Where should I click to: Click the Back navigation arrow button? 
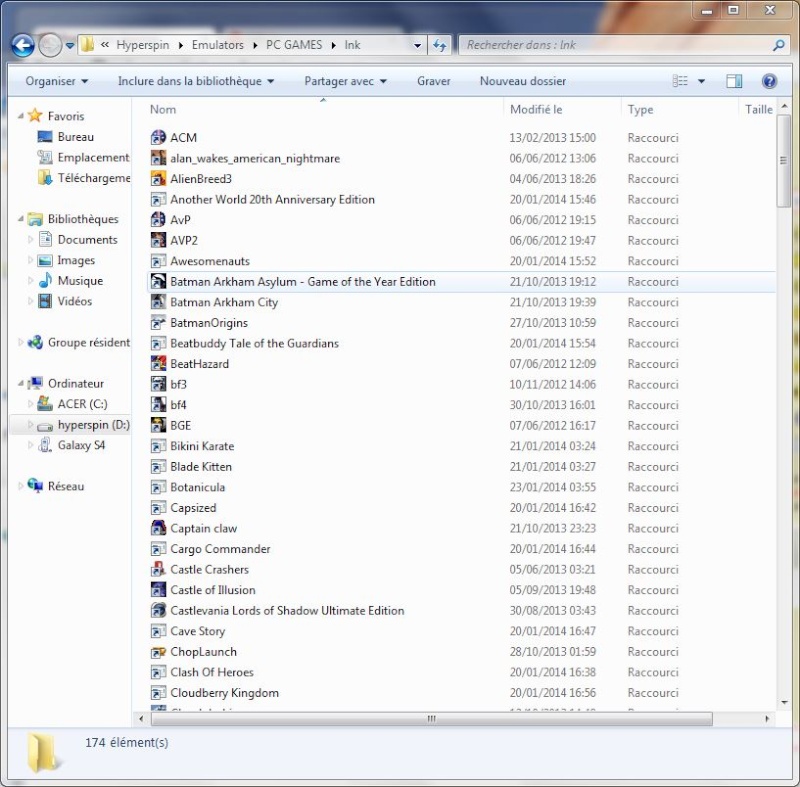tap(22, 45)
